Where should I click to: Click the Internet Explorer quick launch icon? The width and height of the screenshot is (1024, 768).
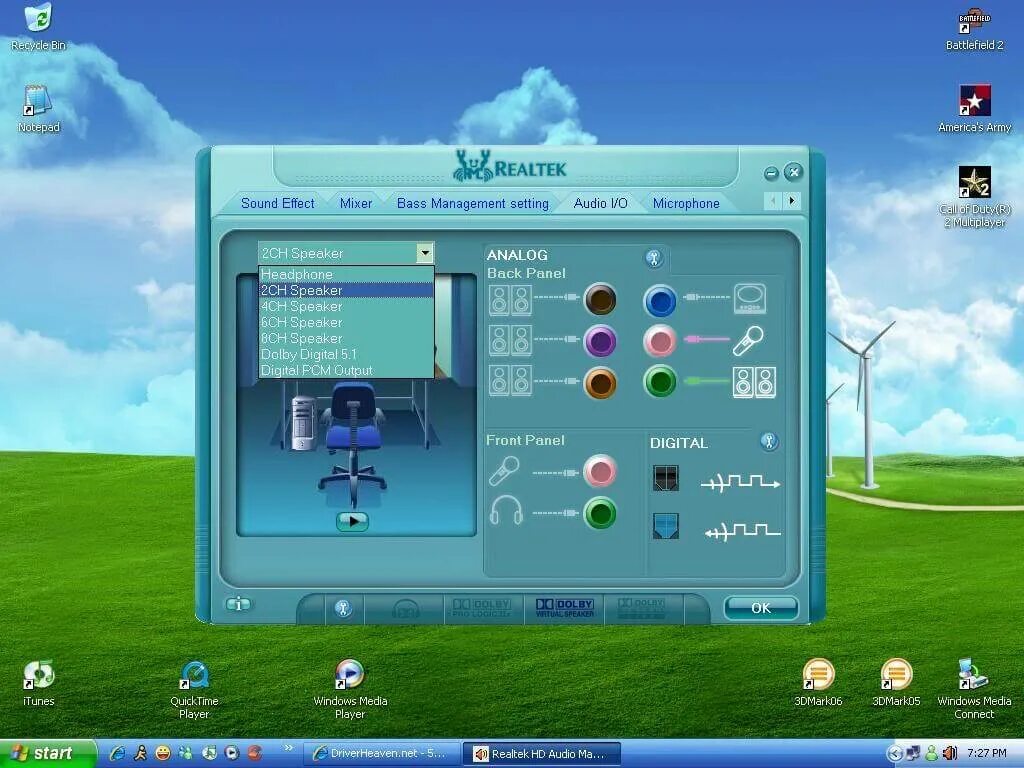118,753
